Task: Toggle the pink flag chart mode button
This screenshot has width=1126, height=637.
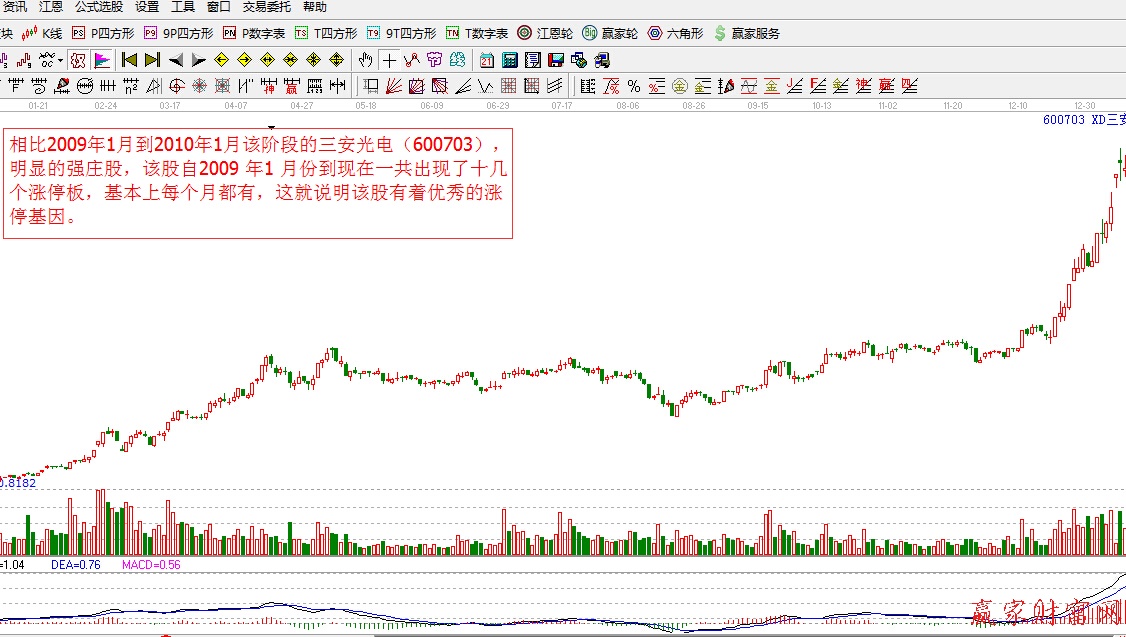Action: (102, 60)
